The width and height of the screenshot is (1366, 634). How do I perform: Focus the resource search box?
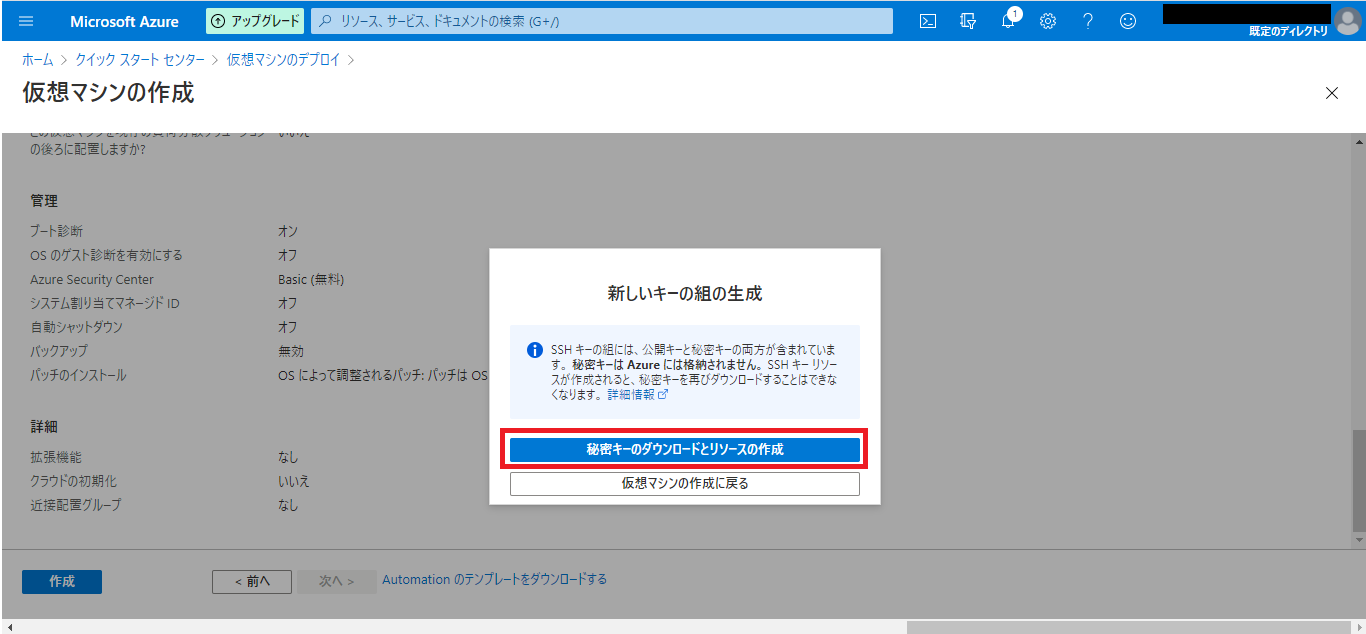[x=602, y=21]
